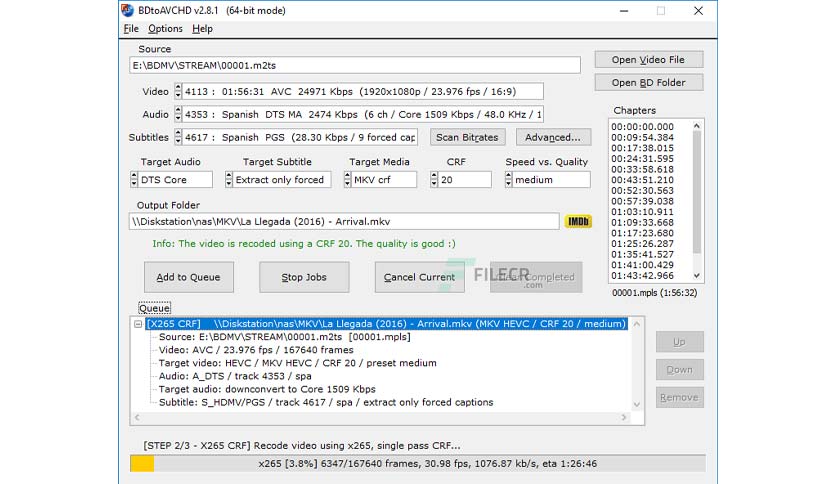Click the Output Folder path field
Viewport: 836px width, 484px height.
pos(344,222)
